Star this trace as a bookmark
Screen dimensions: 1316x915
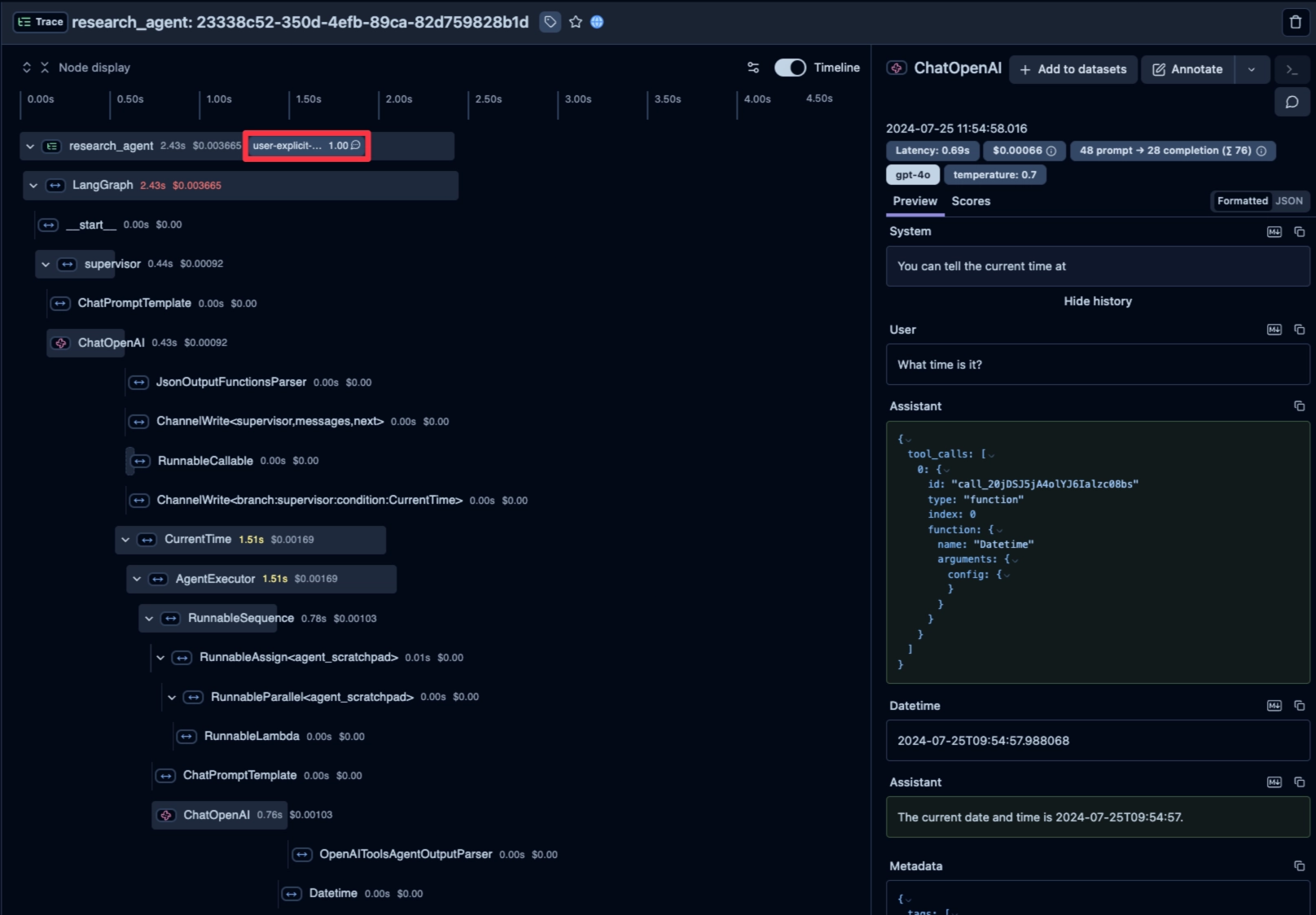(576, 22)
